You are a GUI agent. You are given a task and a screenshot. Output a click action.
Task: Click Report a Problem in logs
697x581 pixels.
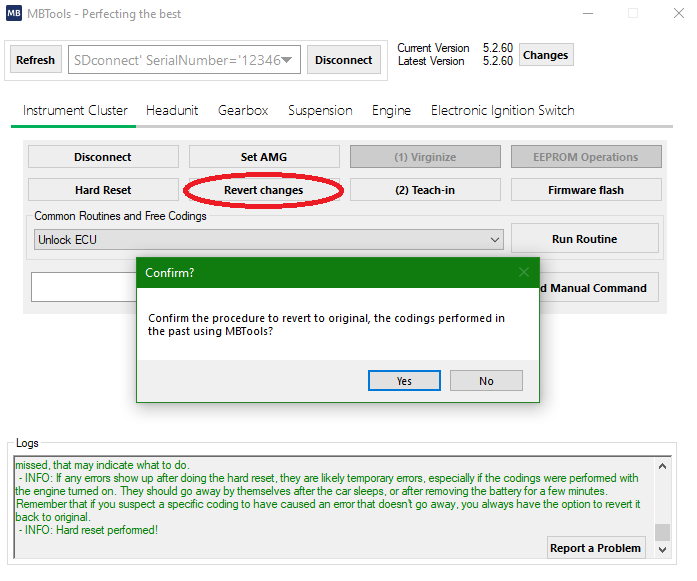596,548
